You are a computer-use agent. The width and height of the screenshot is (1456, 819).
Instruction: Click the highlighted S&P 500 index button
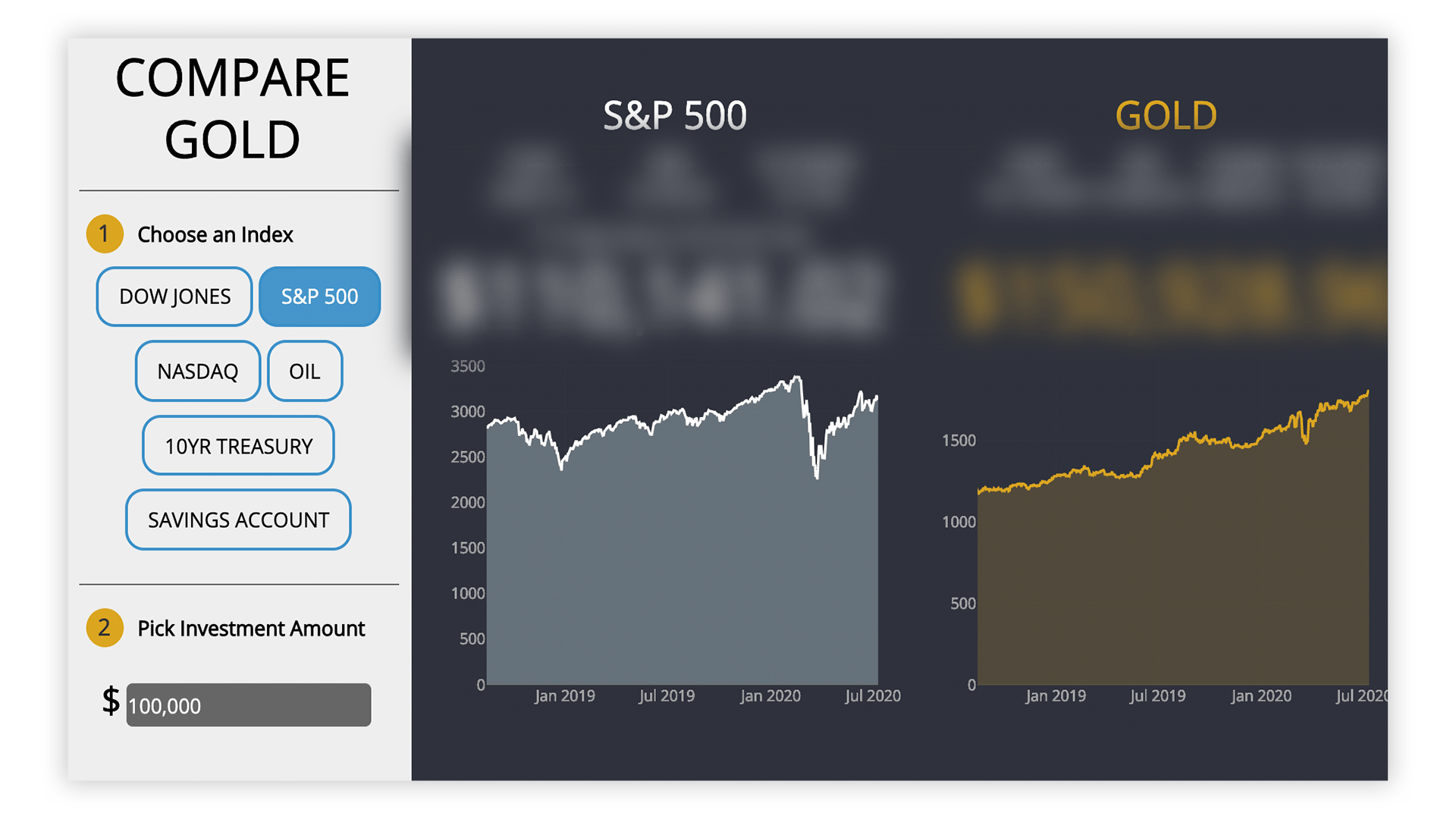[x=319, y=297]
